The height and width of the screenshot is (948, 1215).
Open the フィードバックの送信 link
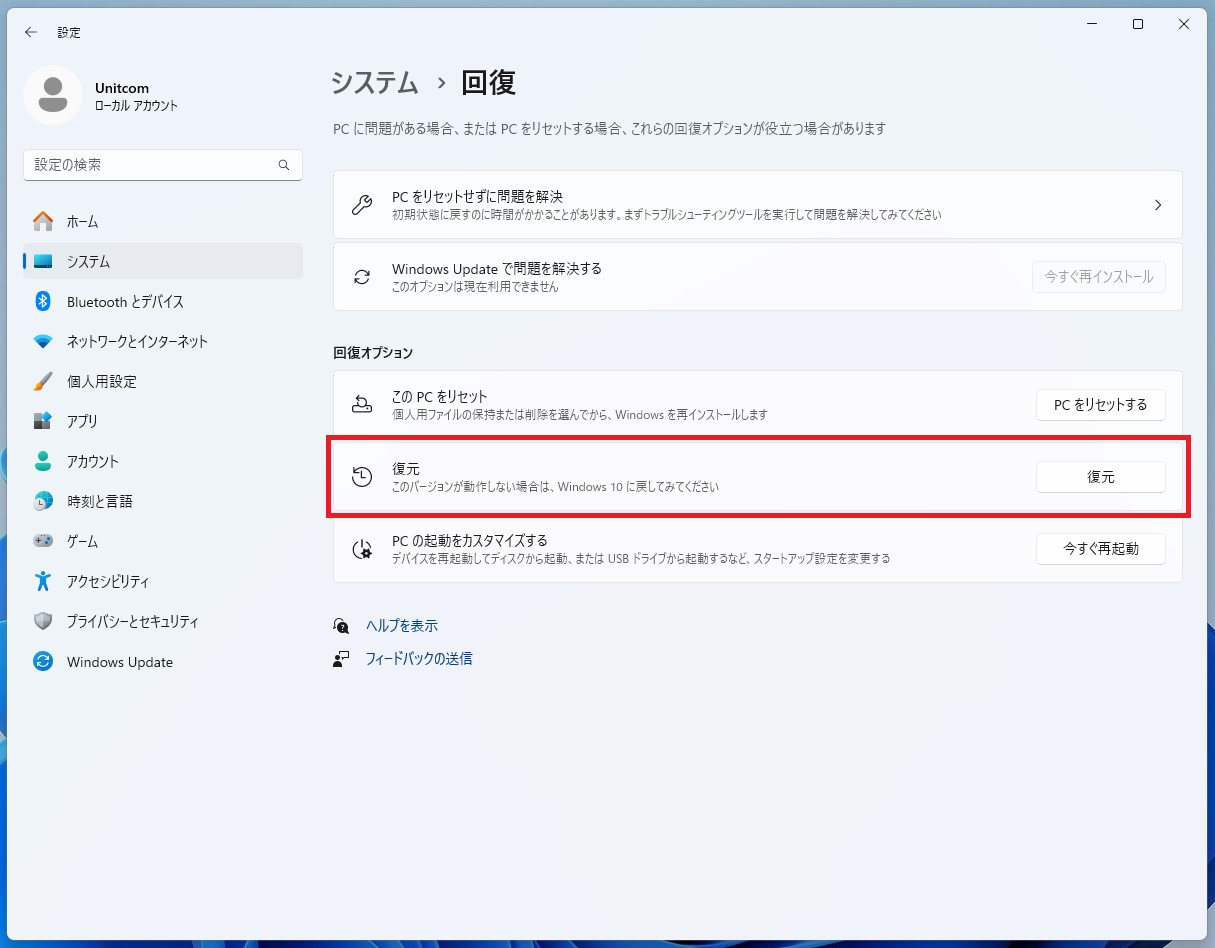419,659
